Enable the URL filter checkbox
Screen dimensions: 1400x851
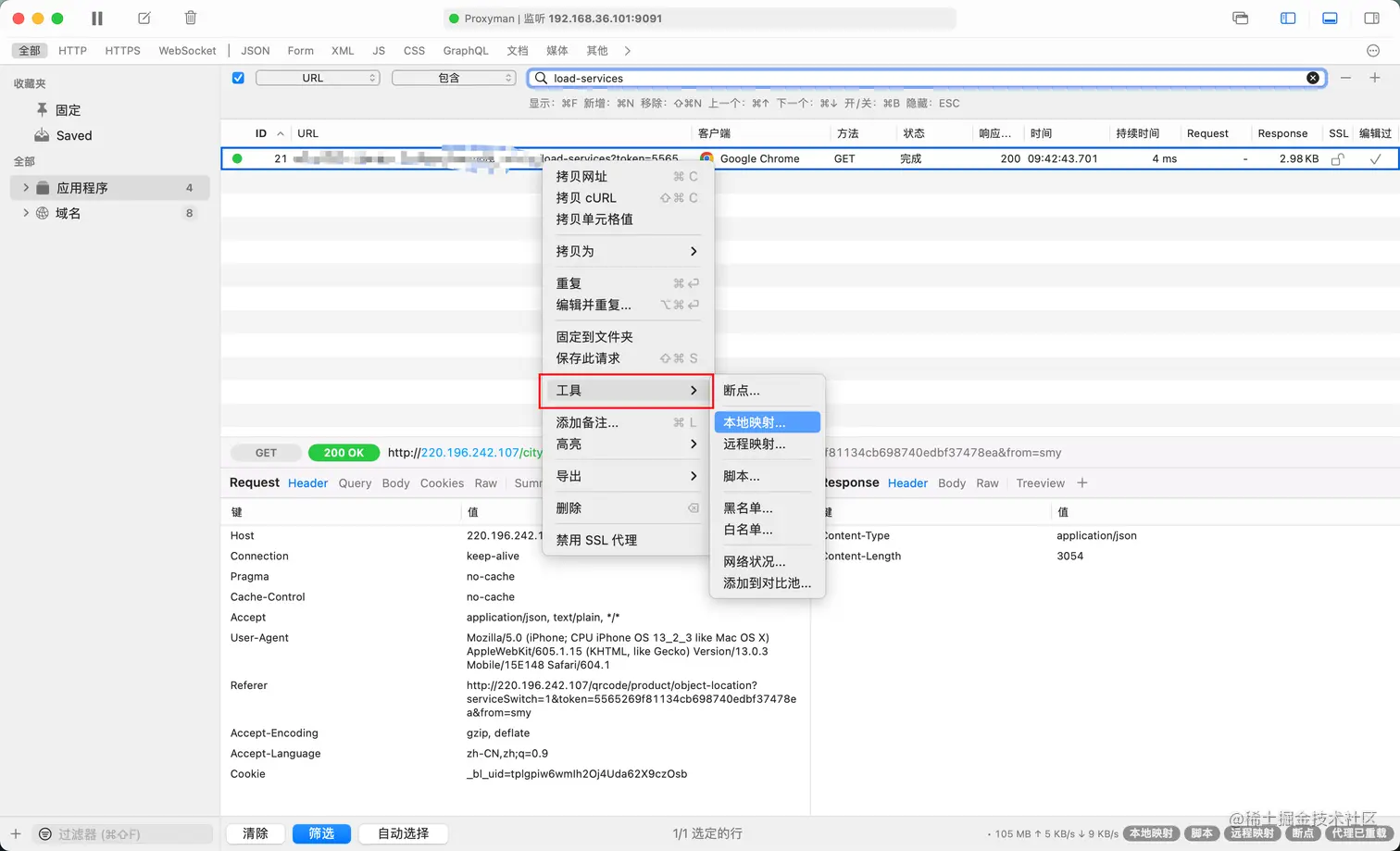coord(238,78)
